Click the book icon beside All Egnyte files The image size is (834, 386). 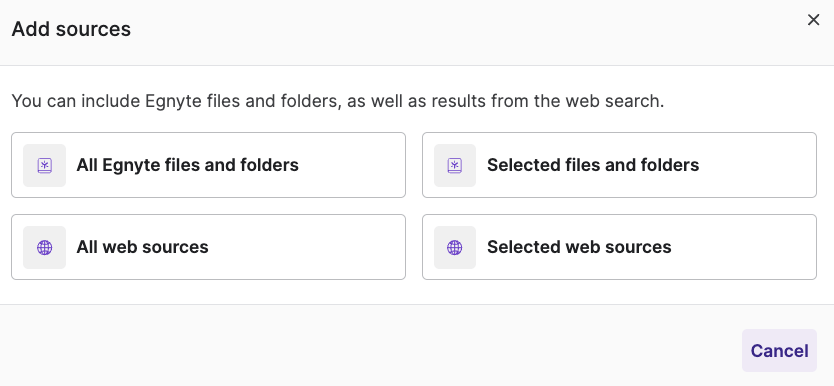coord(45,165)
